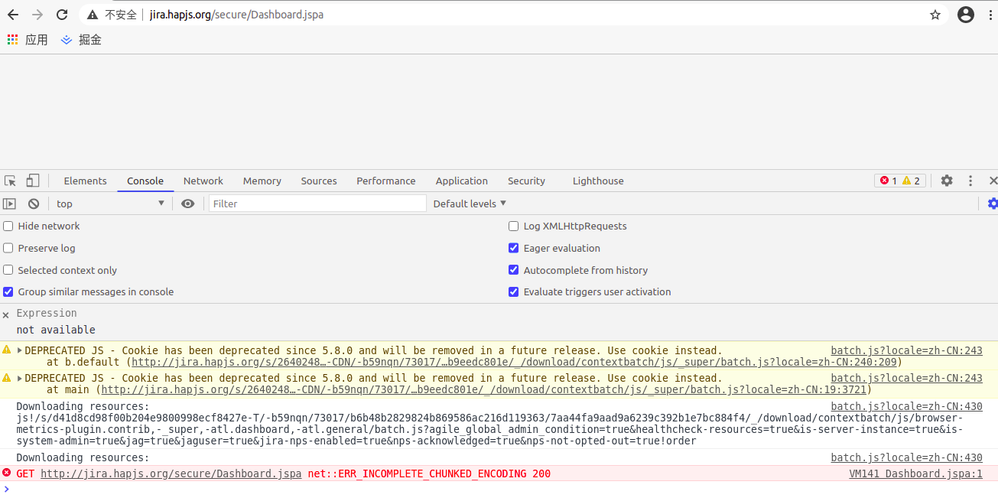This screenshot has width=998, height=495.
Task: Switch to the Sources tab
Action: click(319, 181)
